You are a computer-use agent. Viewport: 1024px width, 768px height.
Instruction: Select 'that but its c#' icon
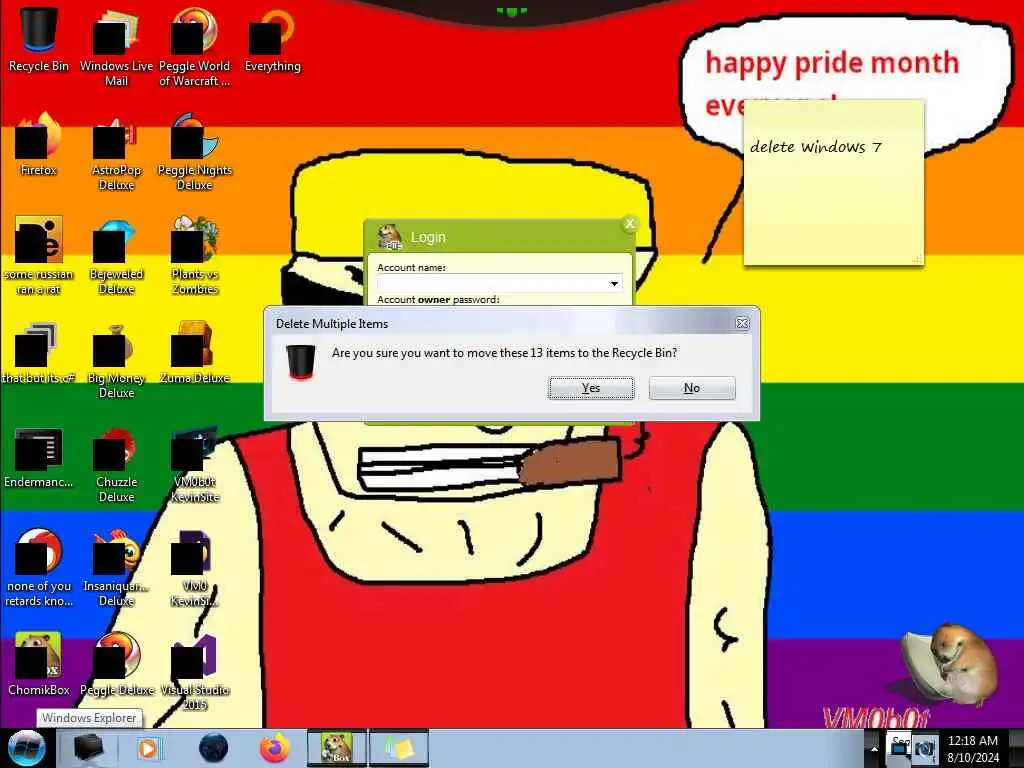tap(39, 353)
